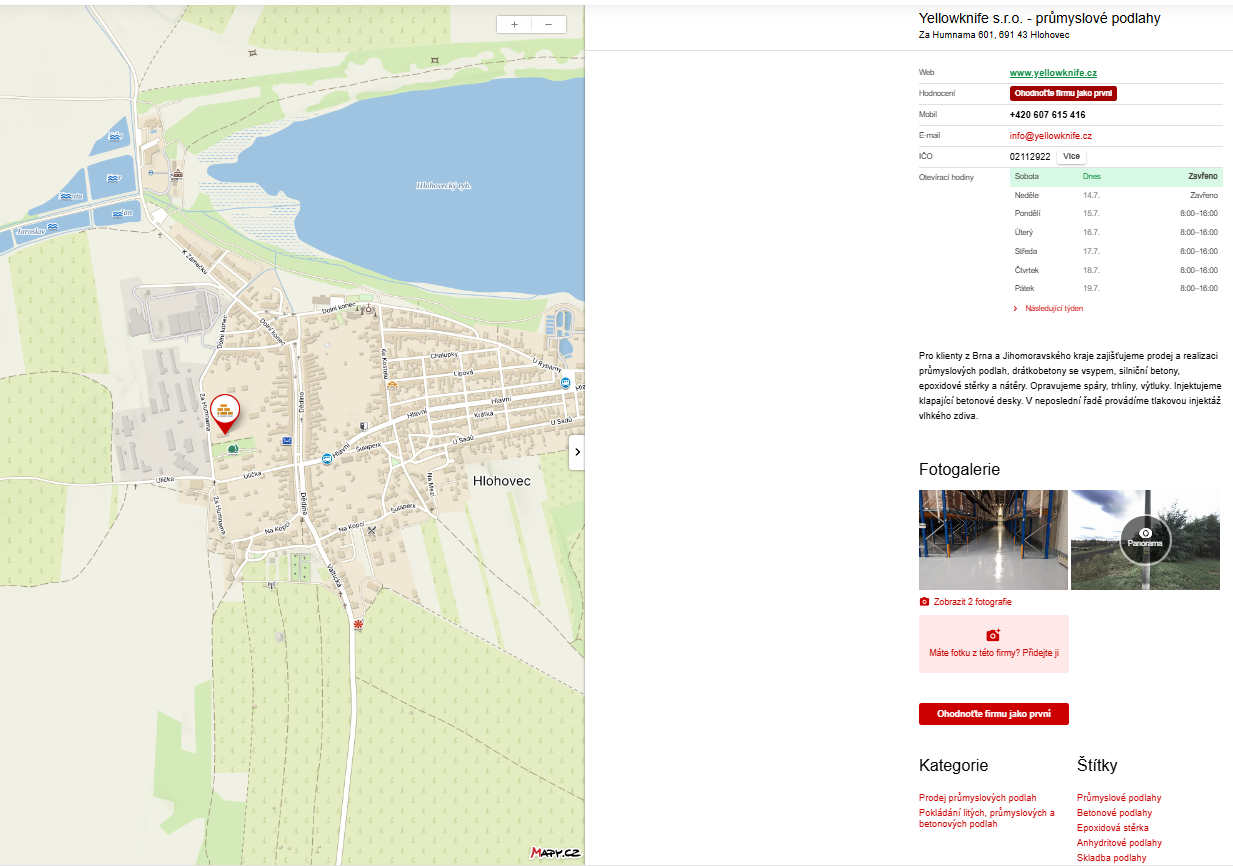Click the orange icon beside Ke Kostelu
The width and height of the screenshot is (1233, 866).
coord(392,385)
